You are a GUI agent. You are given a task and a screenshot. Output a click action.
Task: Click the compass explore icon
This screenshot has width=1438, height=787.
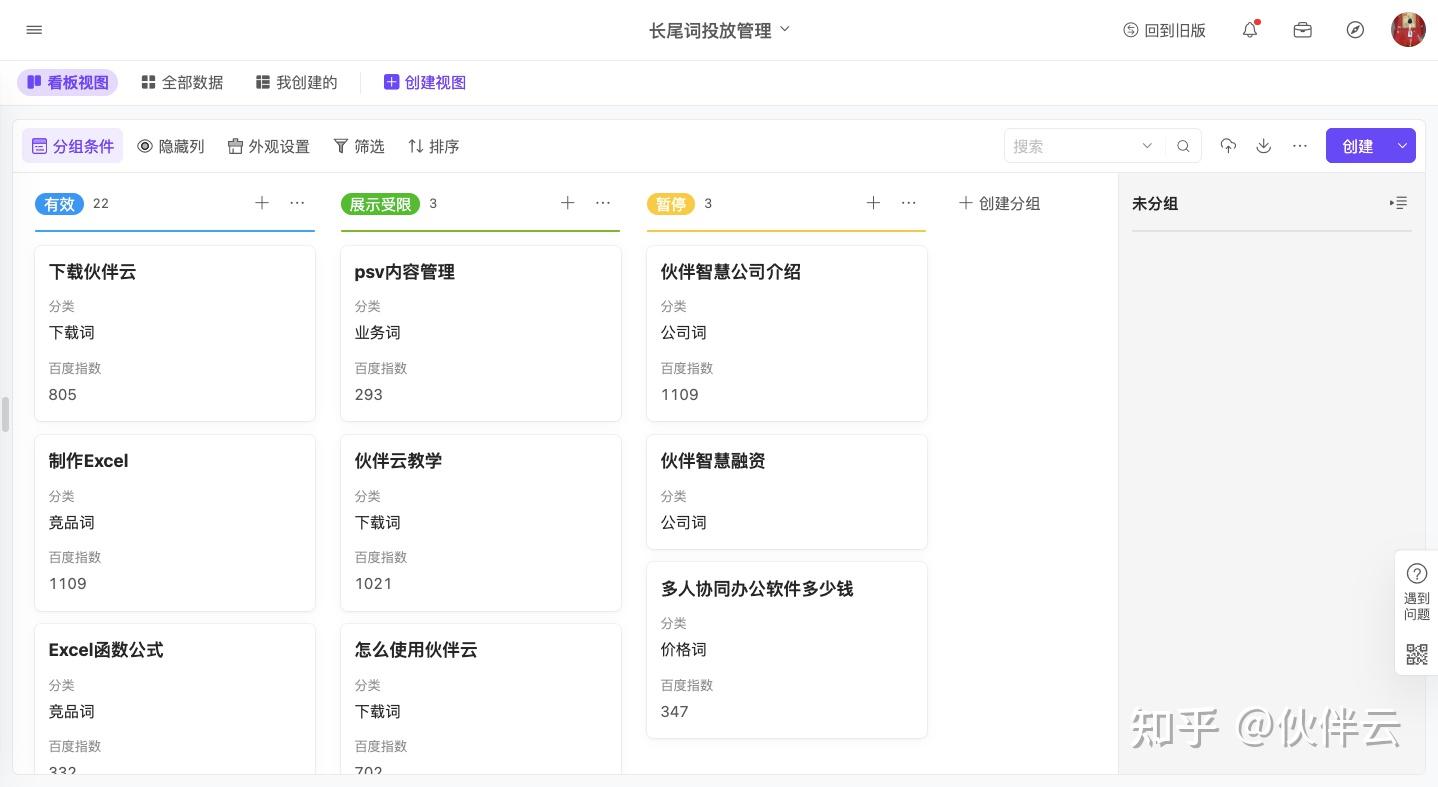tap(1355, 30)
